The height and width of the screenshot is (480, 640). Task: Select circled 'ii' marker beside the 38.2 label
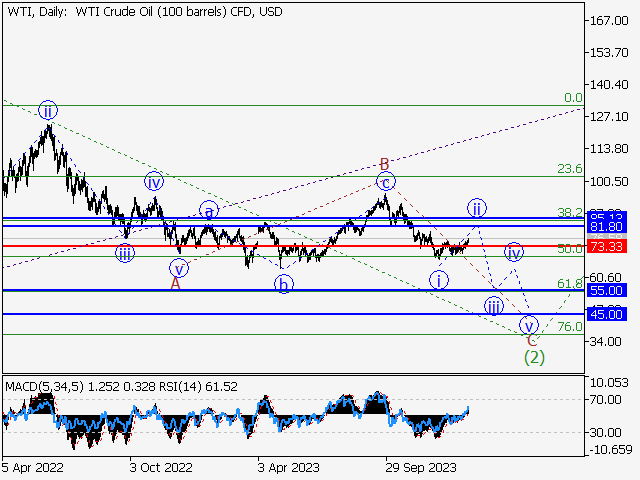pos(477,208)
